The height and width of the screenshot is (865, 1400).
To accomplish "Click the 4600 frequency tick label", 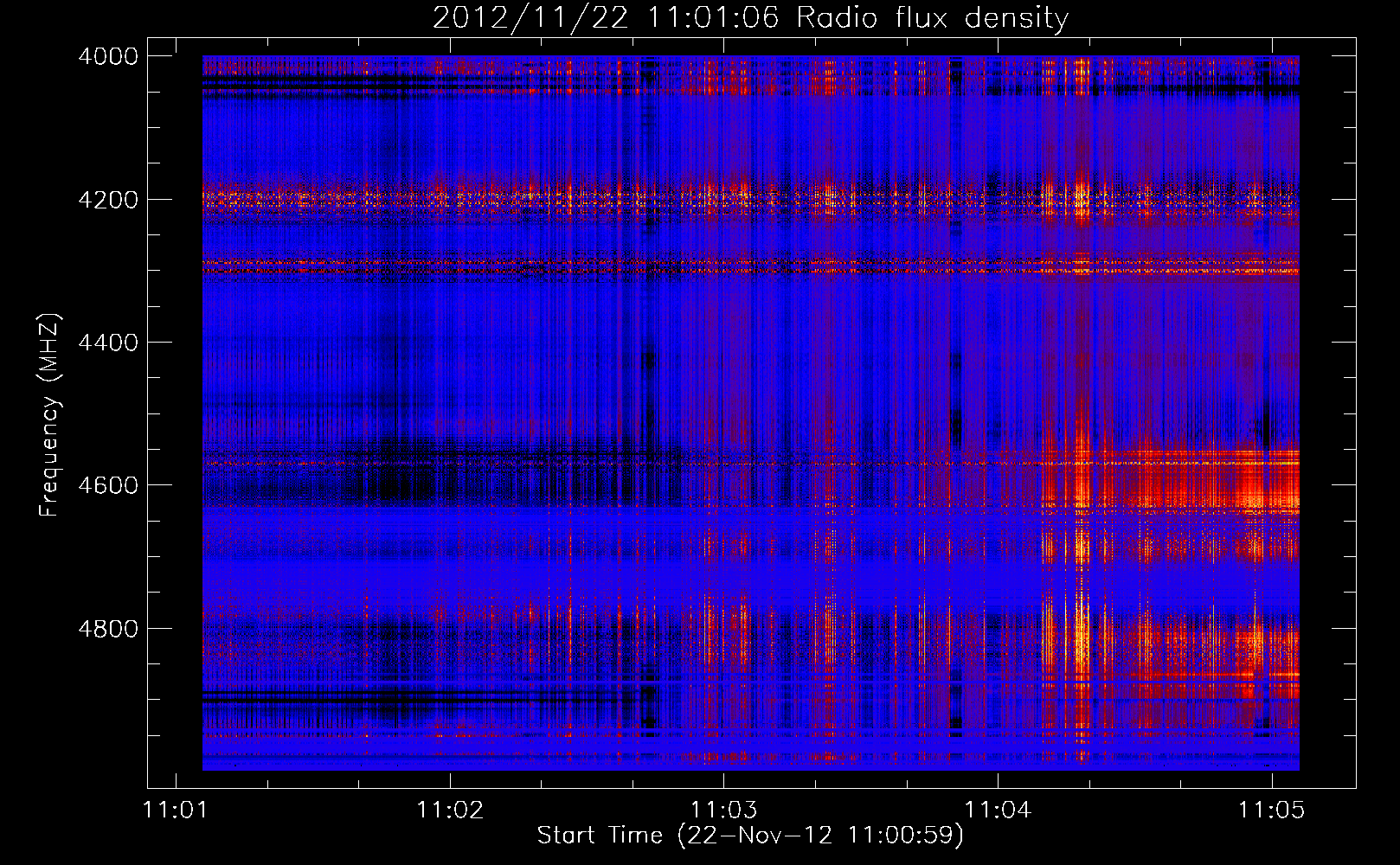I will point(108,485).
